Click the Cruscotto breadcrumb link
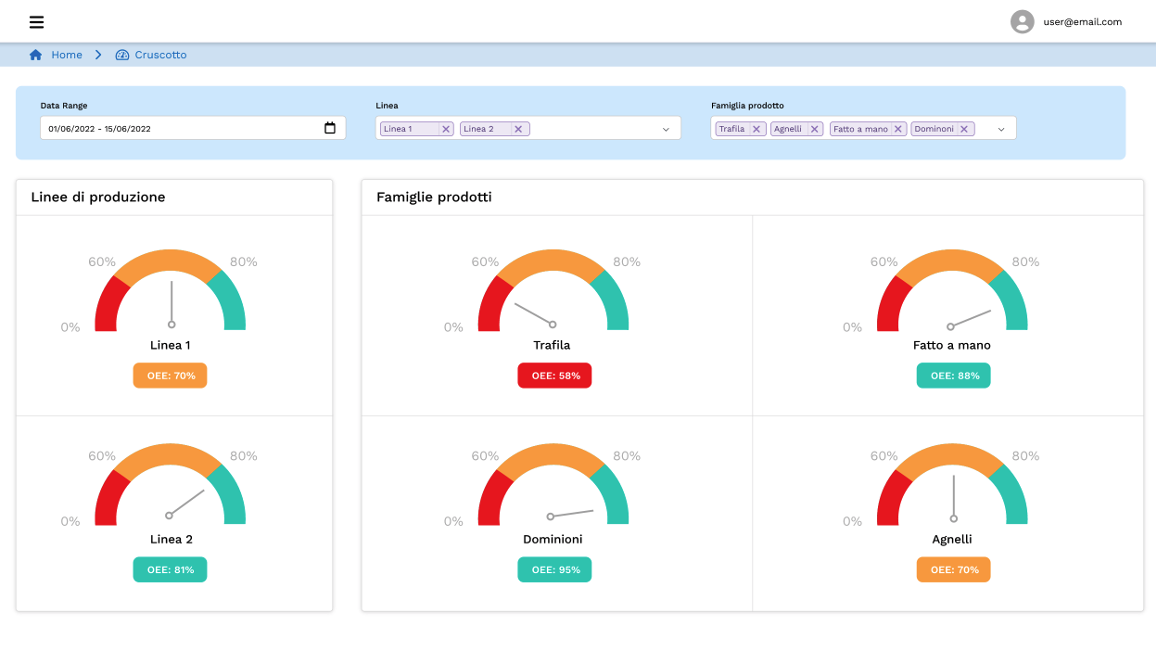Screen dimensions: 1156x647 160,55
